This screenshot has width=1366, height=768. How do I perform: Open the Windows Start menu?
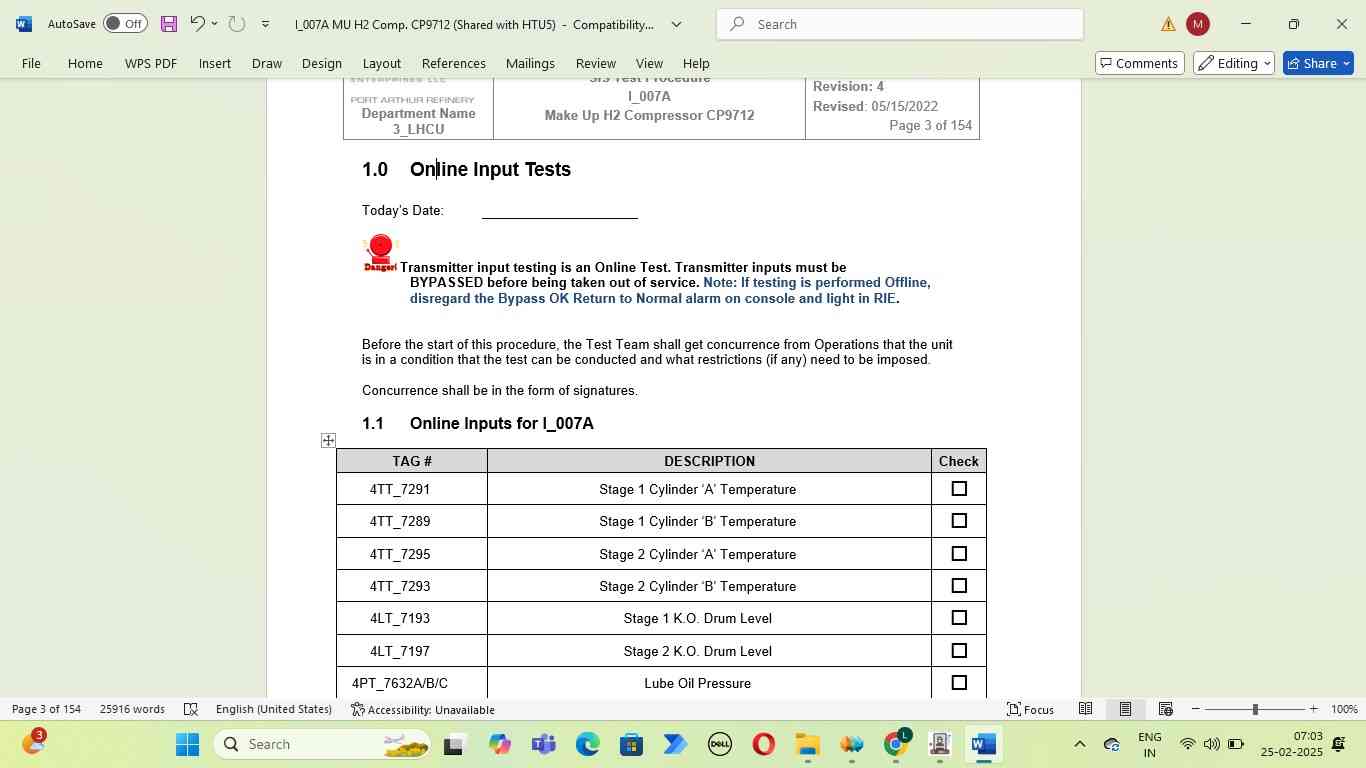coord(188,744)
